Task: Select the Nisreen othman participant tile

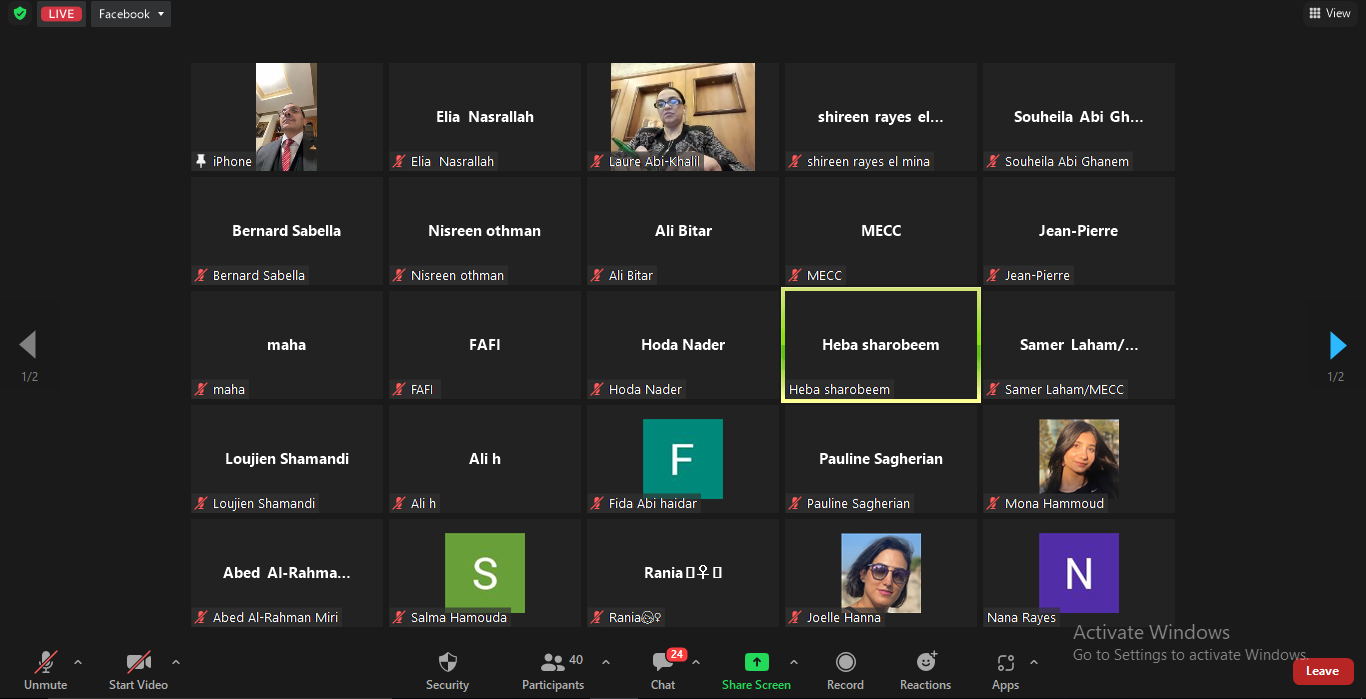Action: coord(485,231)
